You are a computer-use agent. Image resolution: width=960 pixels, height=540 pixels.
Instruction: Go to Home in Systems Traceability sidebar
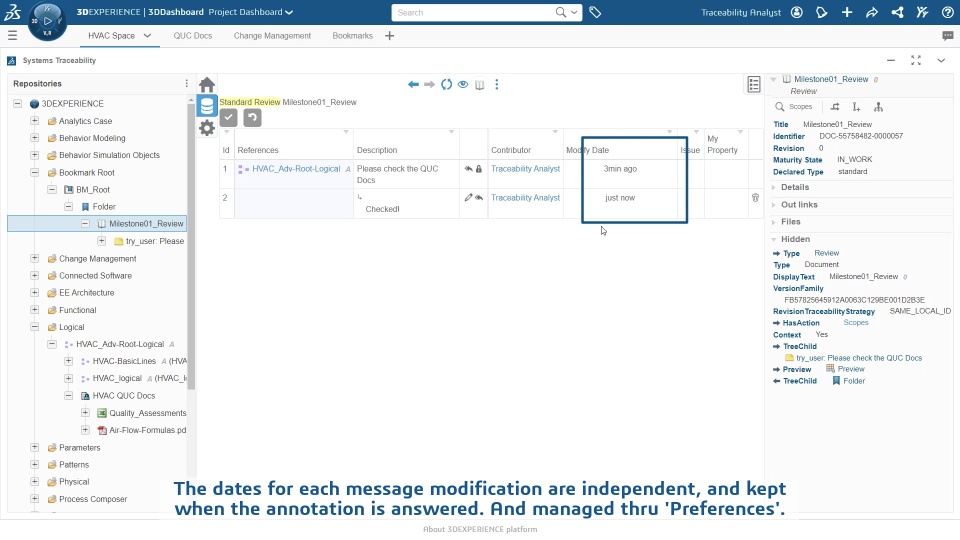207,84
